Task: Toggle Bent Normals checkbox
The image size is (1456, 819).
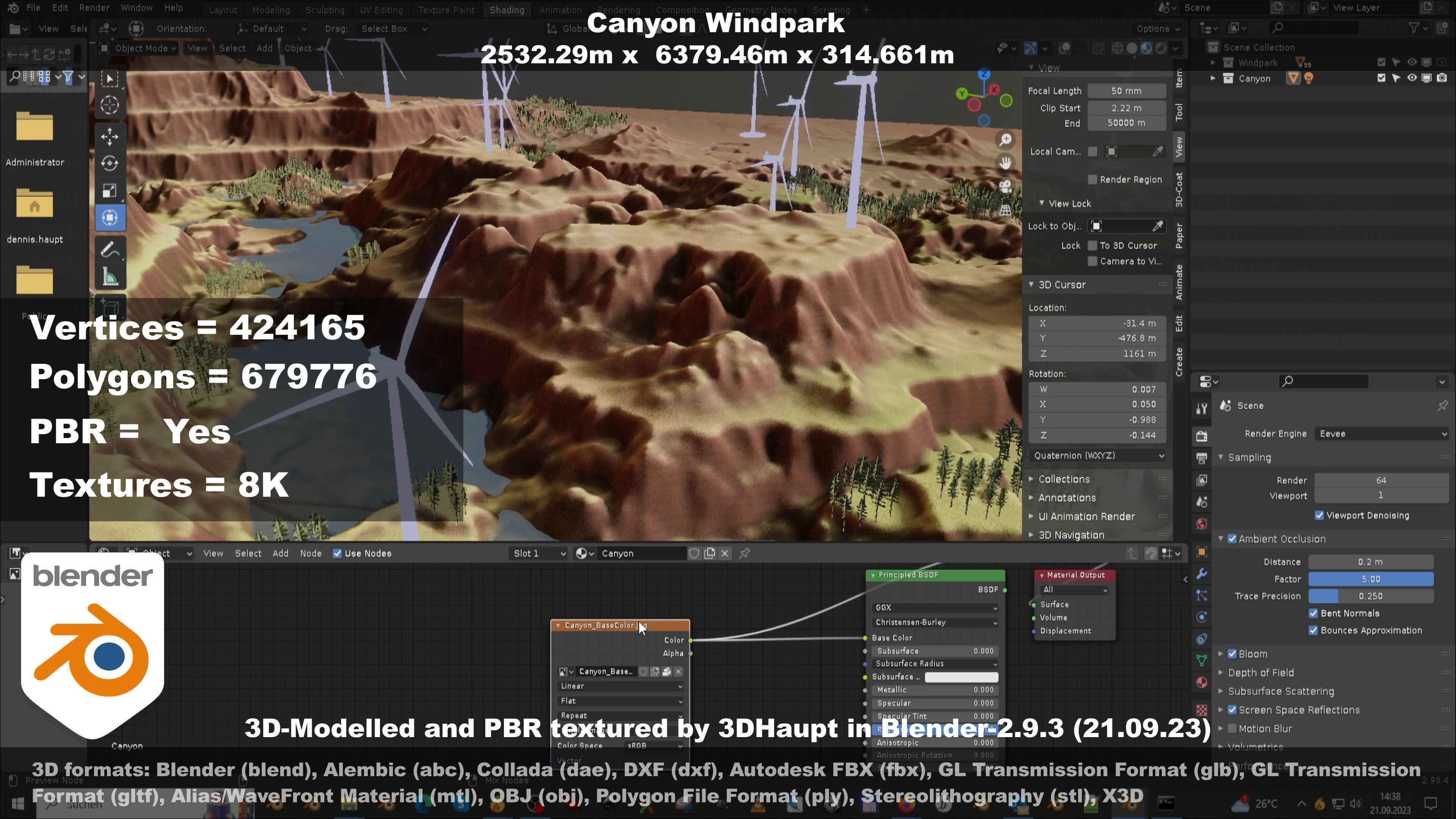Action: [1313, 613]
